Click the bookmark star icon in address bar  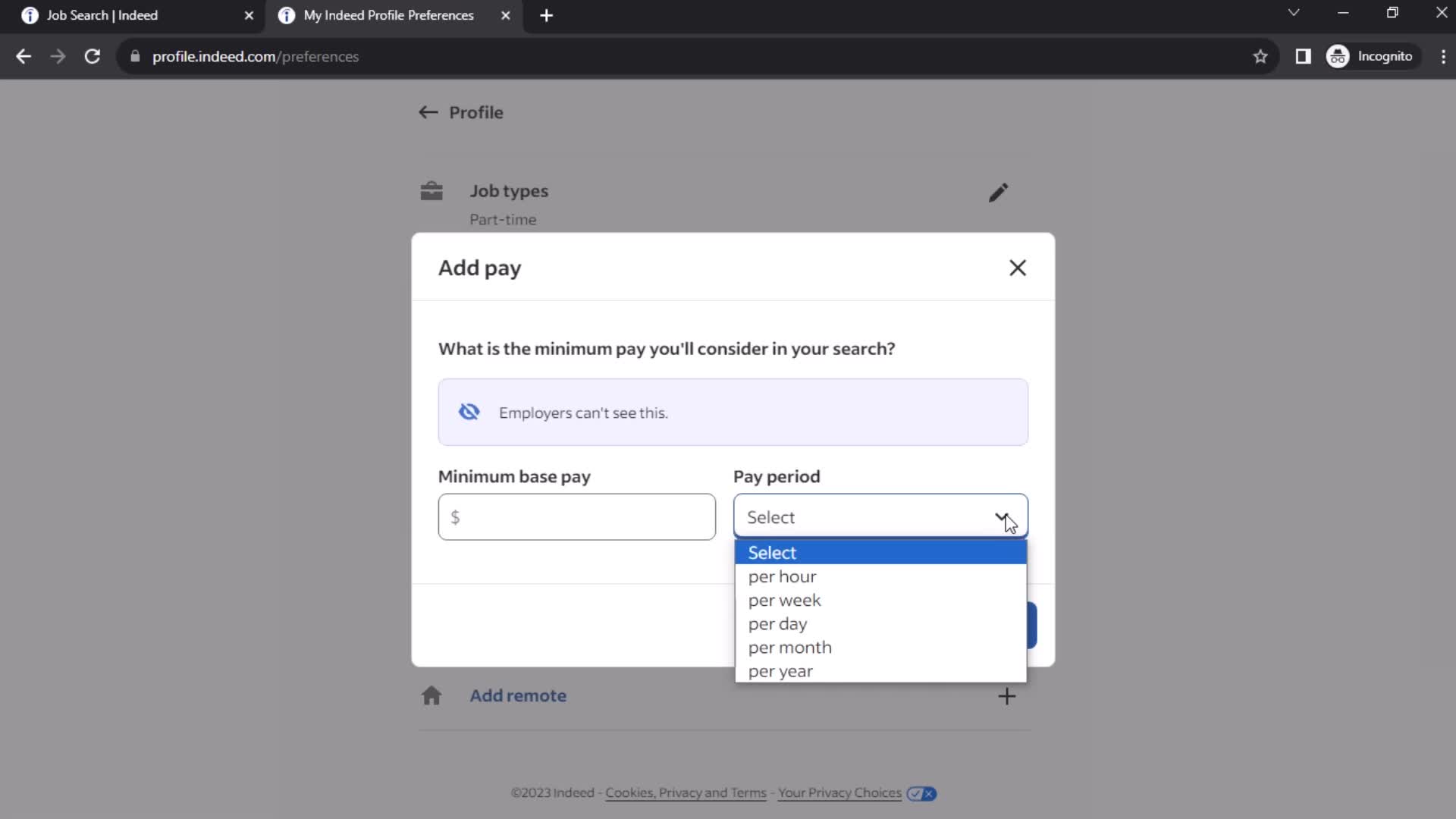tap(1260, 56)
